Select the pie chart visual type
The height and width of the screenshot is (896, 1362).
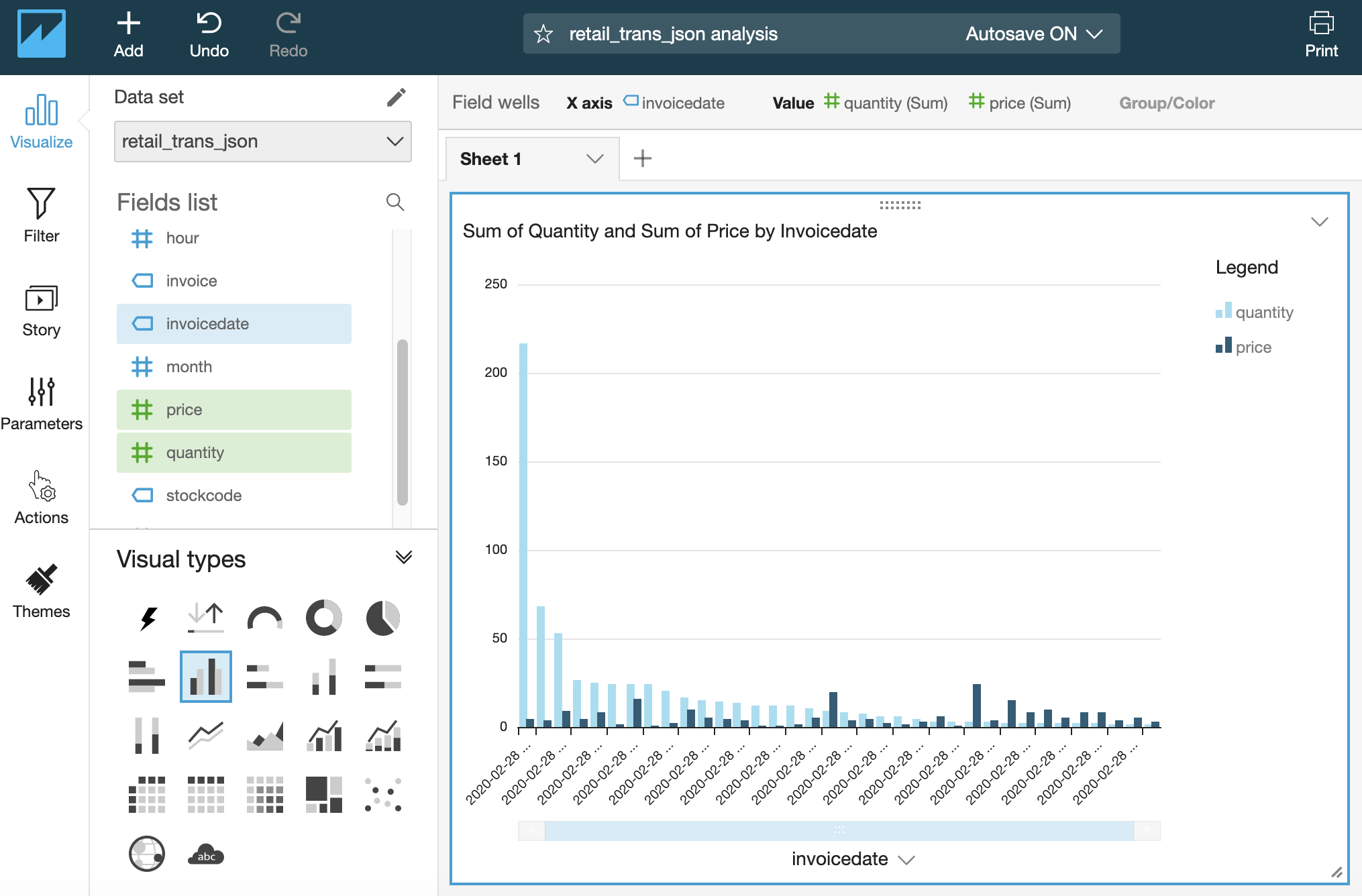(382, 618)
